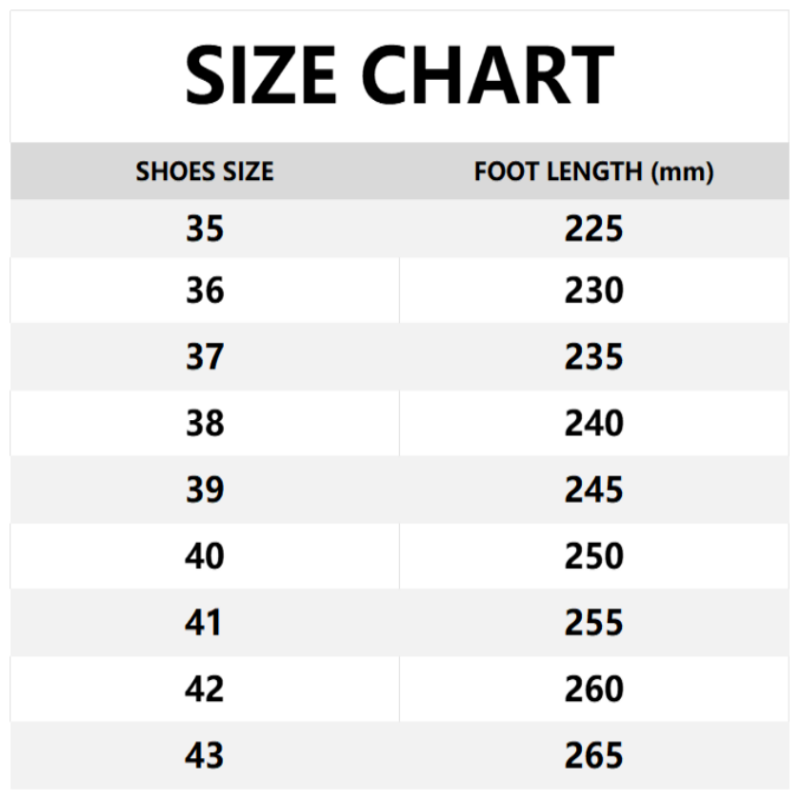Select the 260 foot length value
This screenshot has width=800, height=800.
(x=594, y=689)
